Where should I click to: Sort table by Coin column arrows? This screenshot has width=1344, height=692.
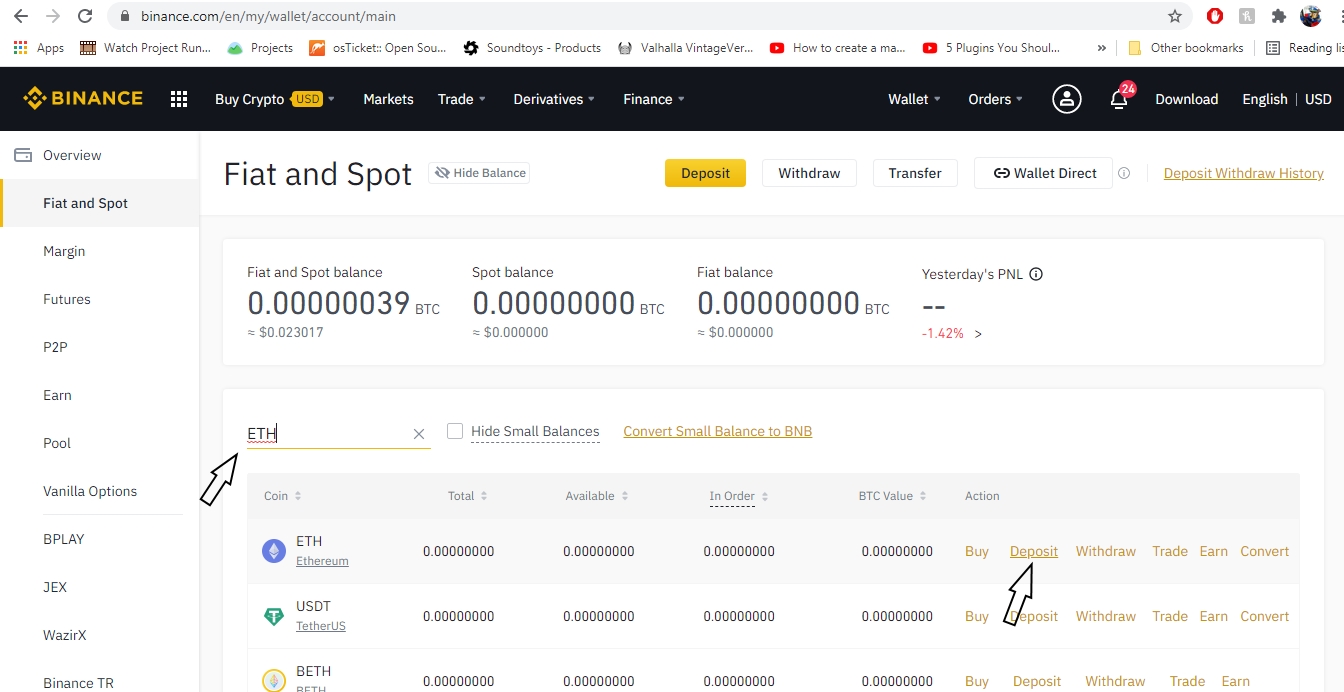tap(297, 496)
